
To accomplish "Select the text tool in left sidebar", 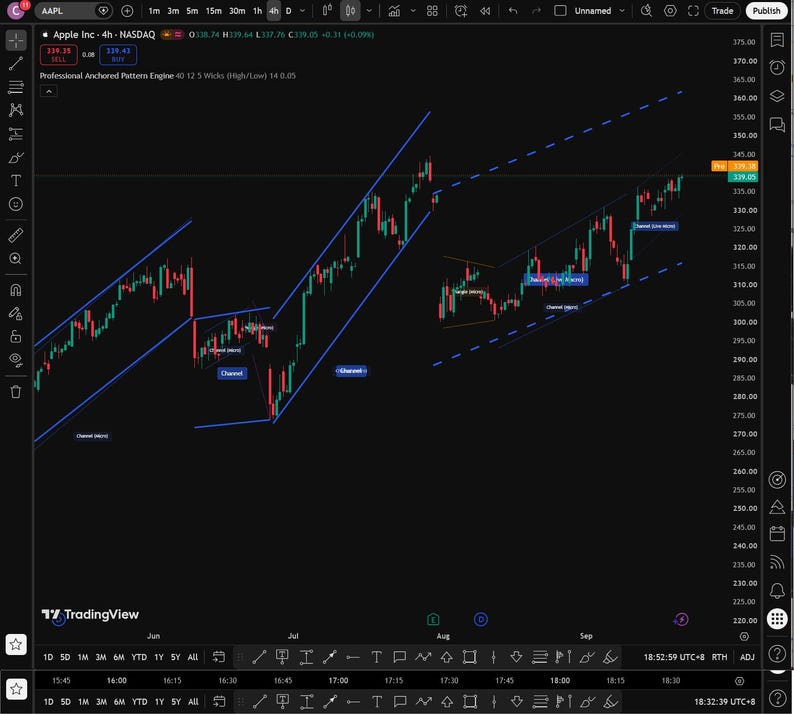I will click(16, 181).
